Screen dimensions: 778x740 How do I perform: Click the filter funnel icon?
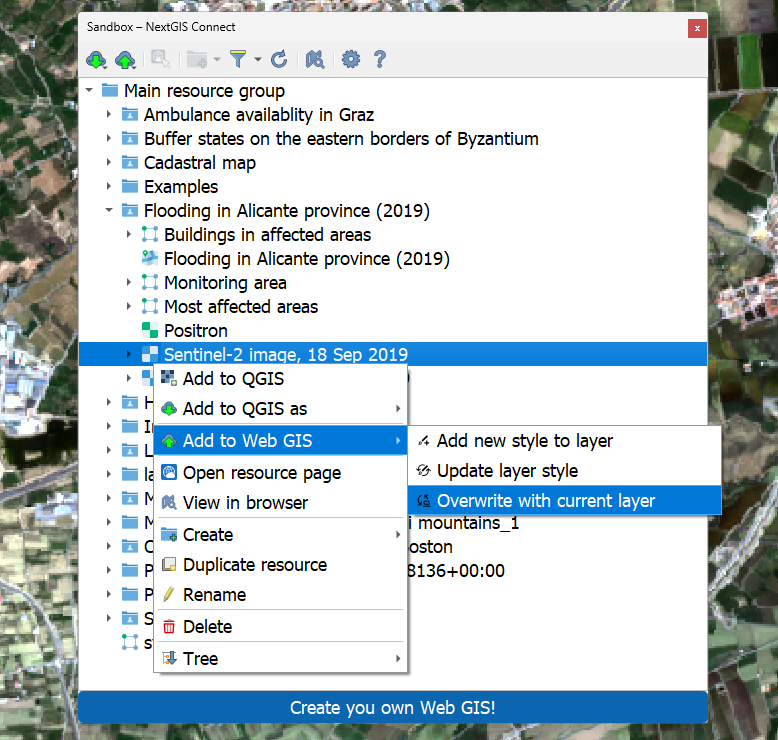click(238, 59)
